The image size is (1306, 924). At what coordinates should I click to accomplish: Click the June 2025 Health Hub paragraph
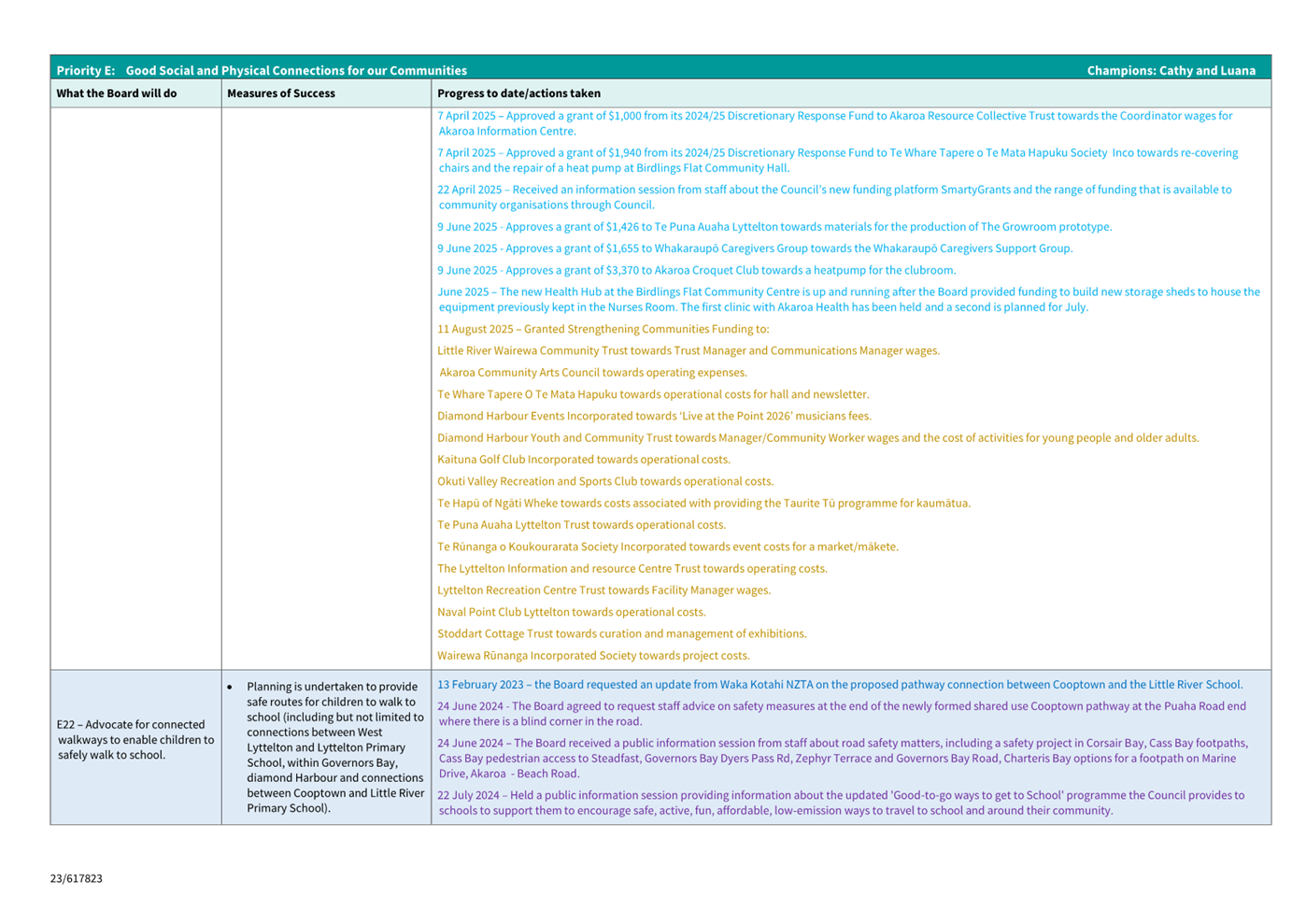tap(848, 299)
